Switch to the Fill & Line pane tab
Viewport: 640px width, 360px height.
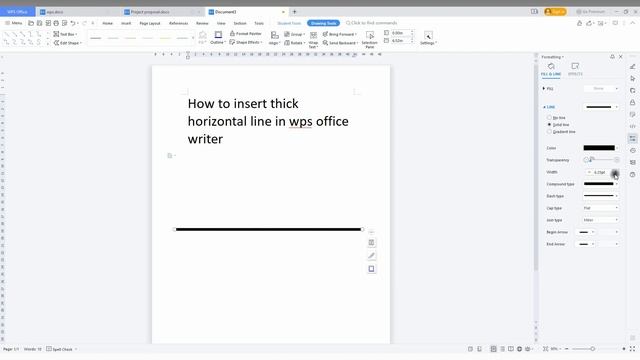(x=551, y=69)
